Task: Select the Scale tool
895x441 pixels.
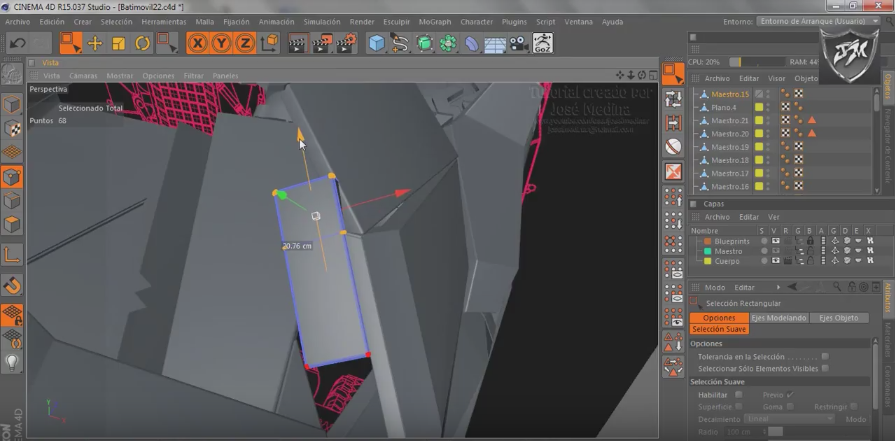Action: tap(118, 43)
